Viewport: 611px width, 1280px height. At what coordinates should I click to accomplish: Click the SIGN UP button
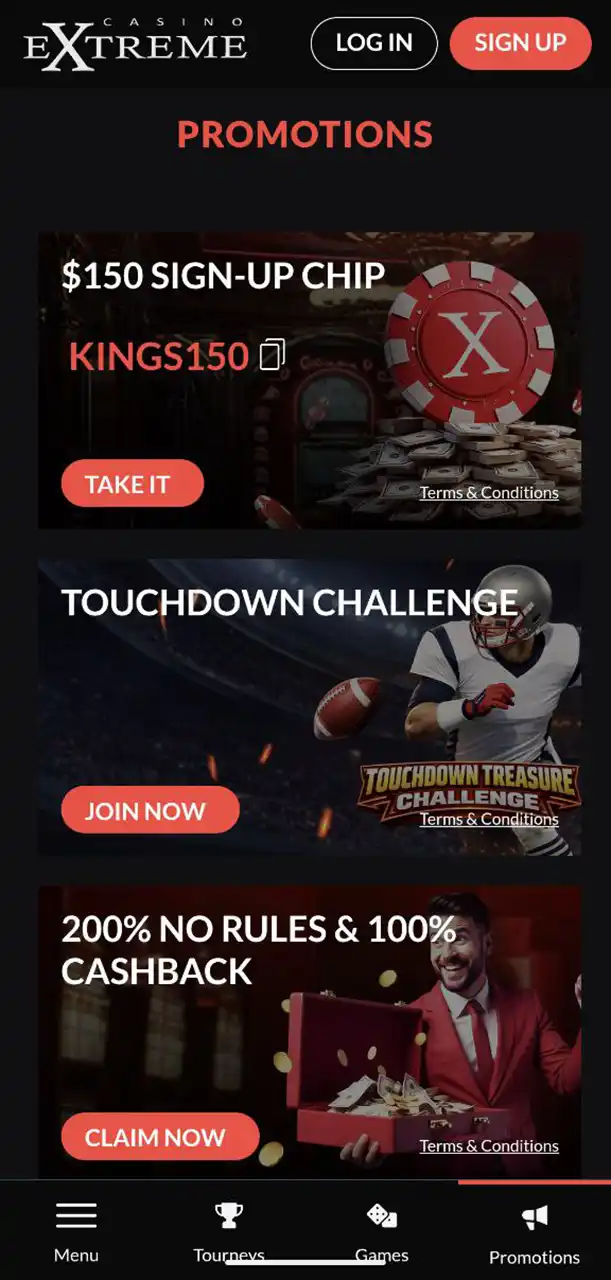click(520, 43)
